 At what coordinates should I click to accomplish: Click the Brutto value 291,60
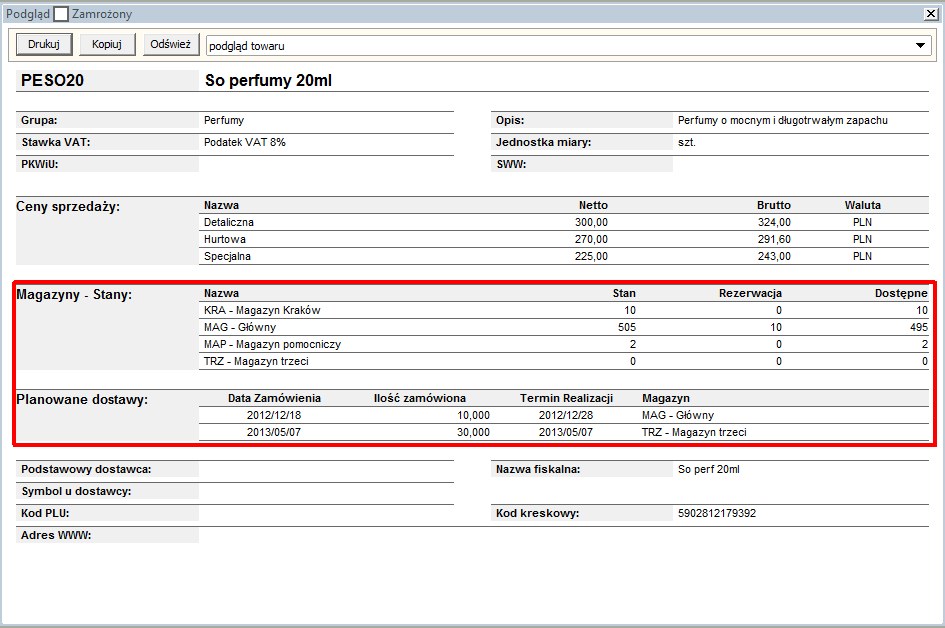point(774,239)
